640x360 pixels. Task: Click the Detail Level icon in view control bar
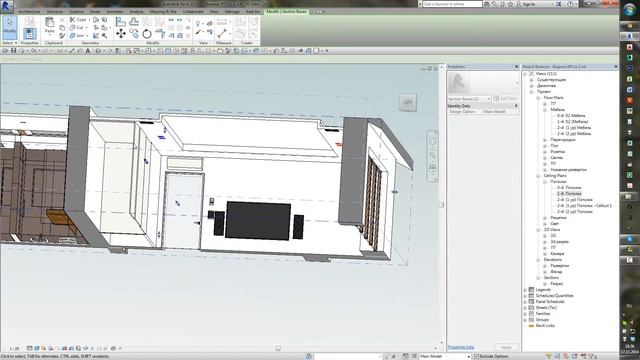point(29,349)
